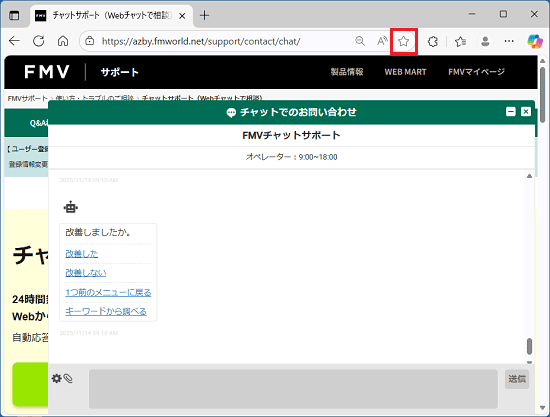This screenshot has width=550, height=417.
Task: Minimize the chat inquiry panel
Action: pos(511,112)
